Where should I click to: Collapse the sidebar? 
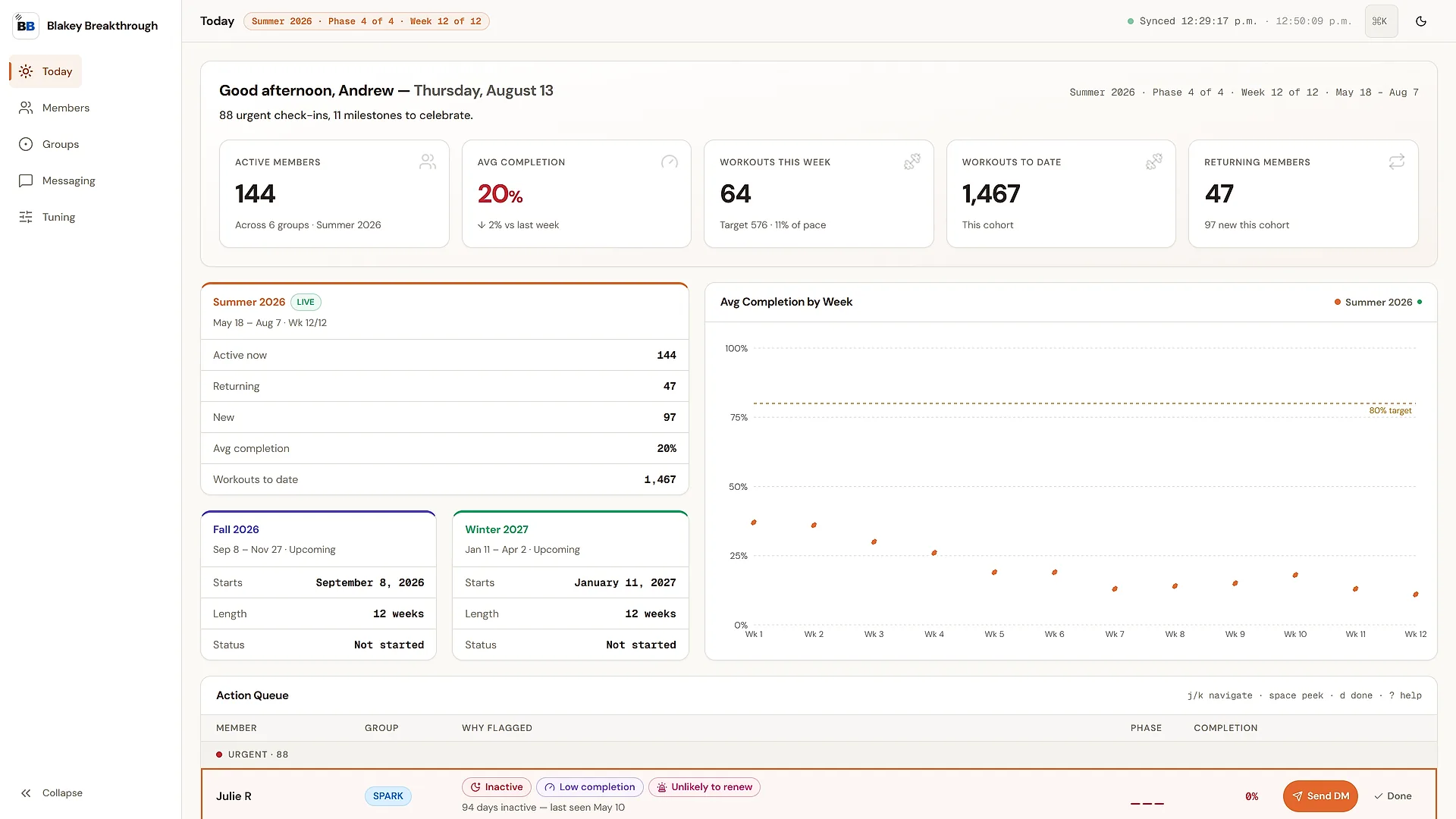click(52, 793)
